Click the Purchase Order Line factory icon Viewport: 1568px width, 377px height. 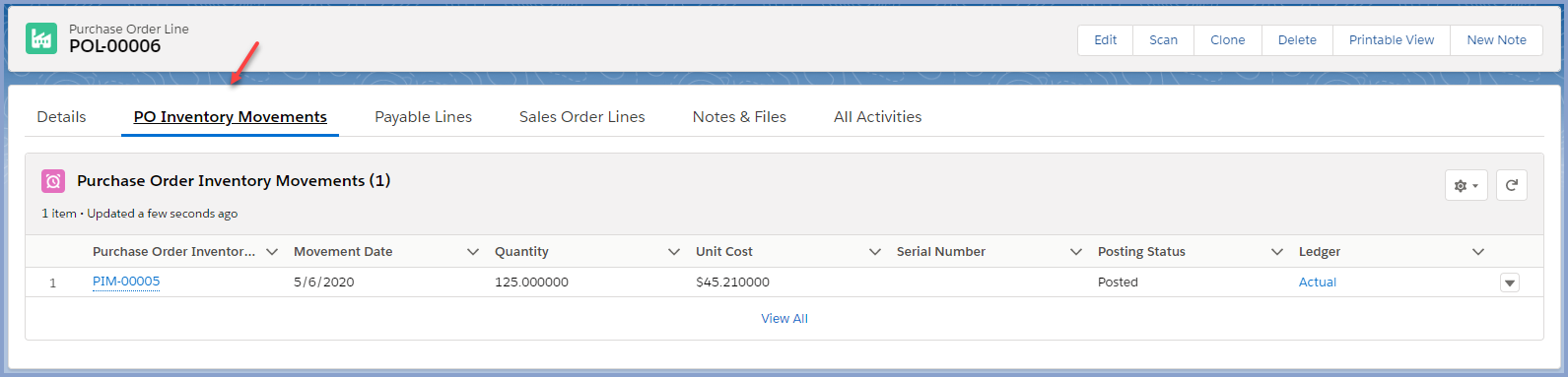[x=41, y=38]
